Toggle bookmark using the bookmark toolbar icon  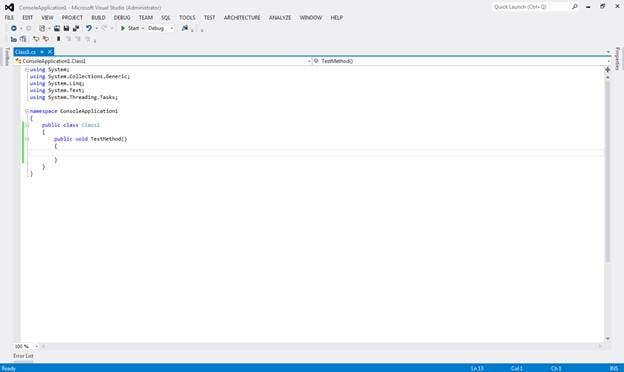(x=58, y=39)
